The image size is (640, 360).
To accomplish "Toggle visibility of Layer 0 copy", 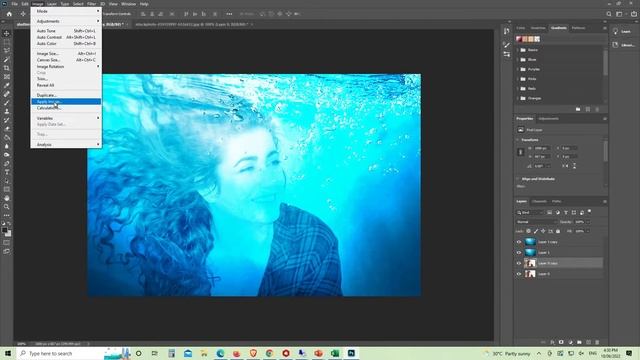I will [519, 263].
